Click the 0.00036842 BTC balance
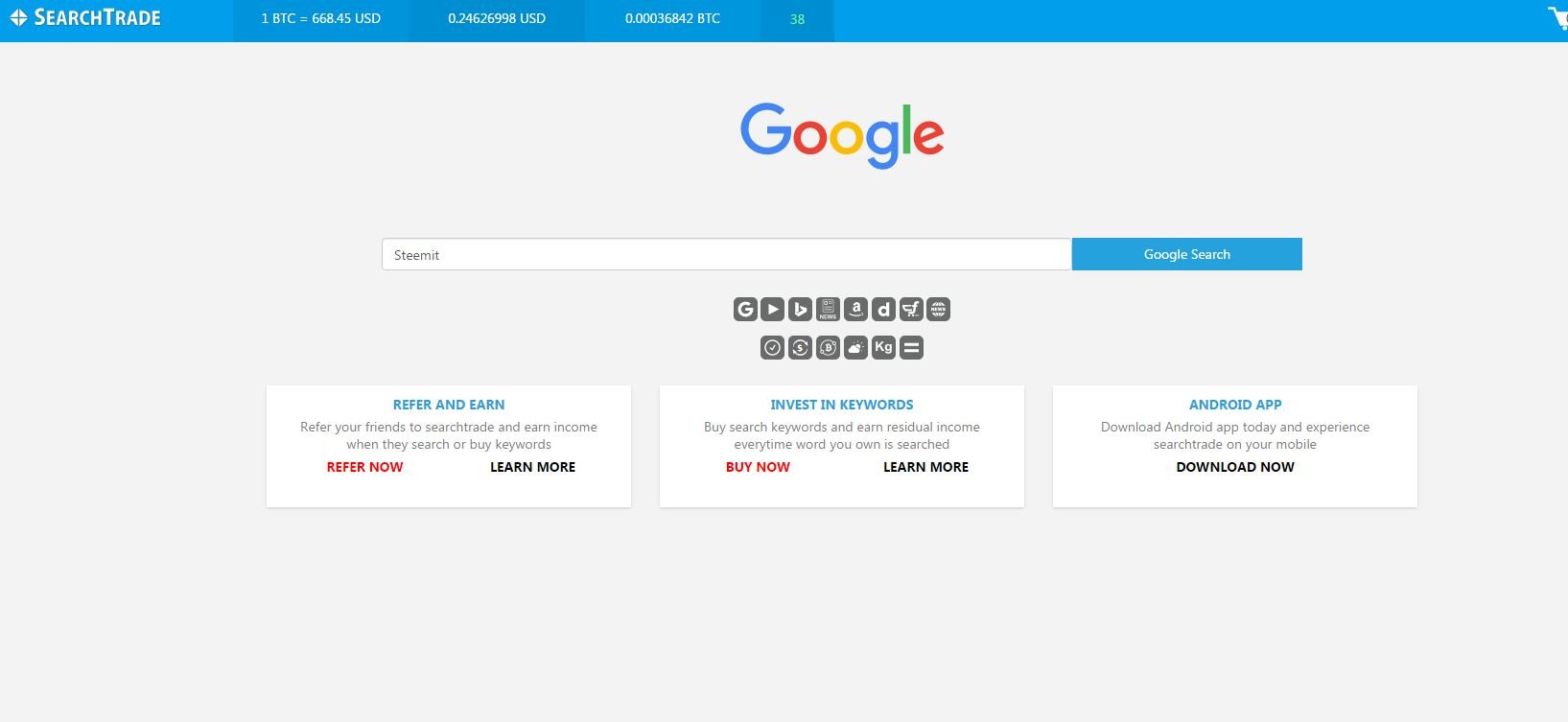Image resolution: width=1568 pixels, height=722 pixels. 672,18
